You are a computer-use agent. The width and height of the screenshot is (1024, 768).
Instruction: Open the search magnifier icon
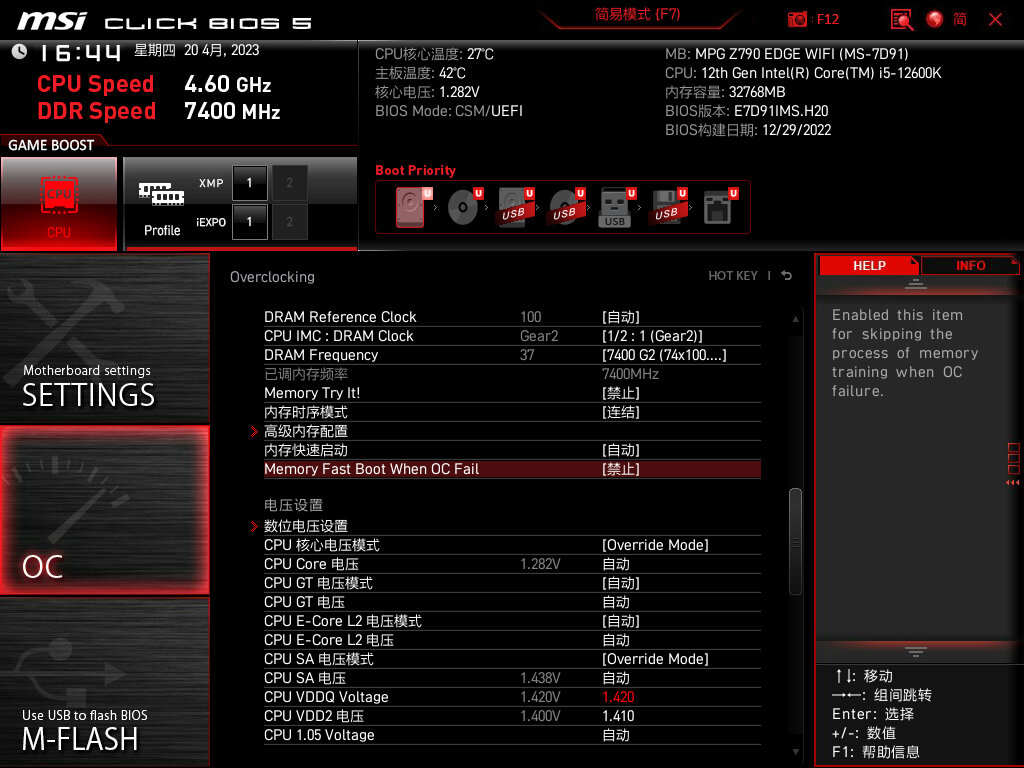[x=899, y=19]
